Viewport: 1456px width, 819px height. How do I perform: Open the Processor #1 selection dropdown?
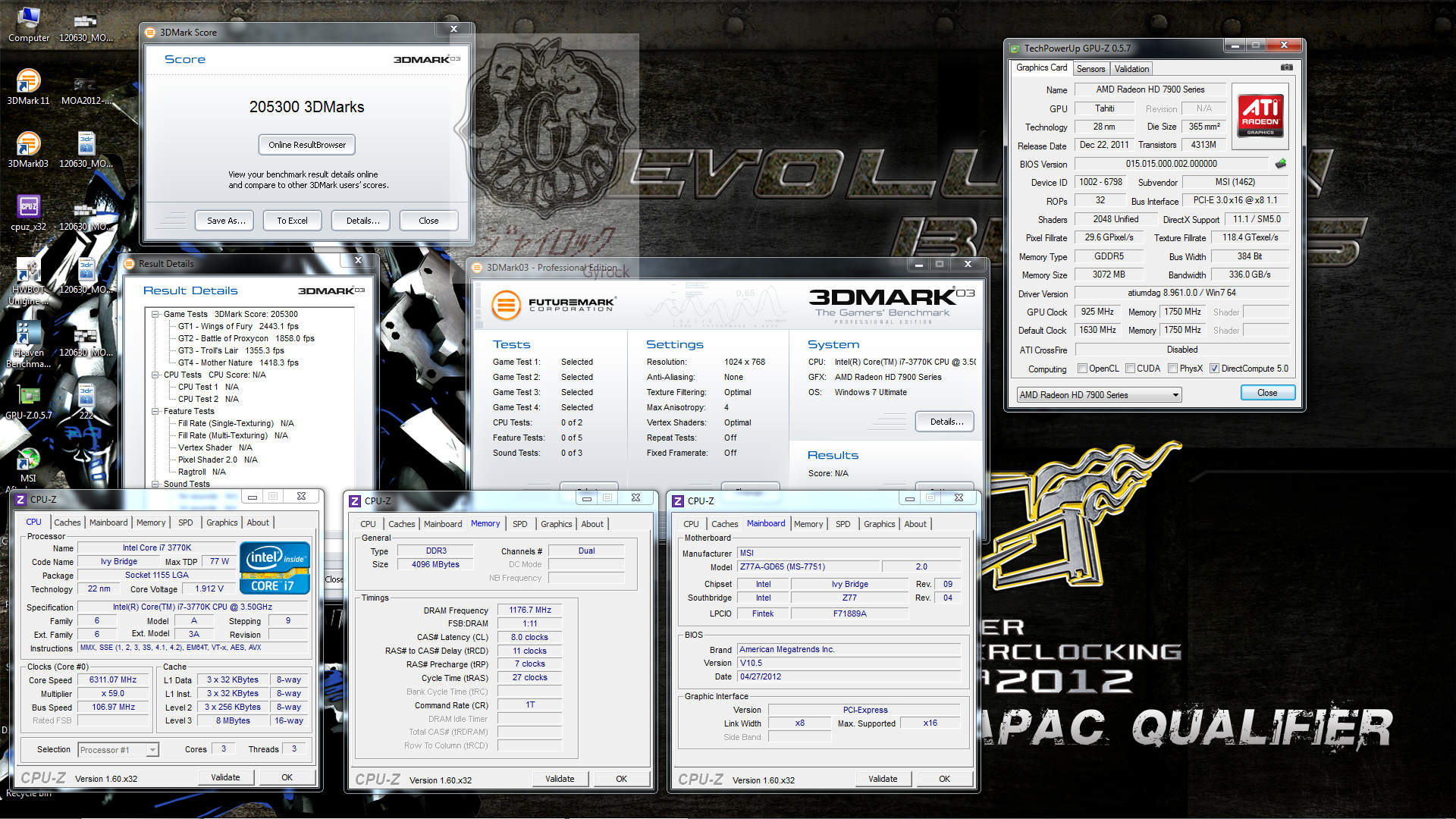pyautogui.click(x=118, y=750)
